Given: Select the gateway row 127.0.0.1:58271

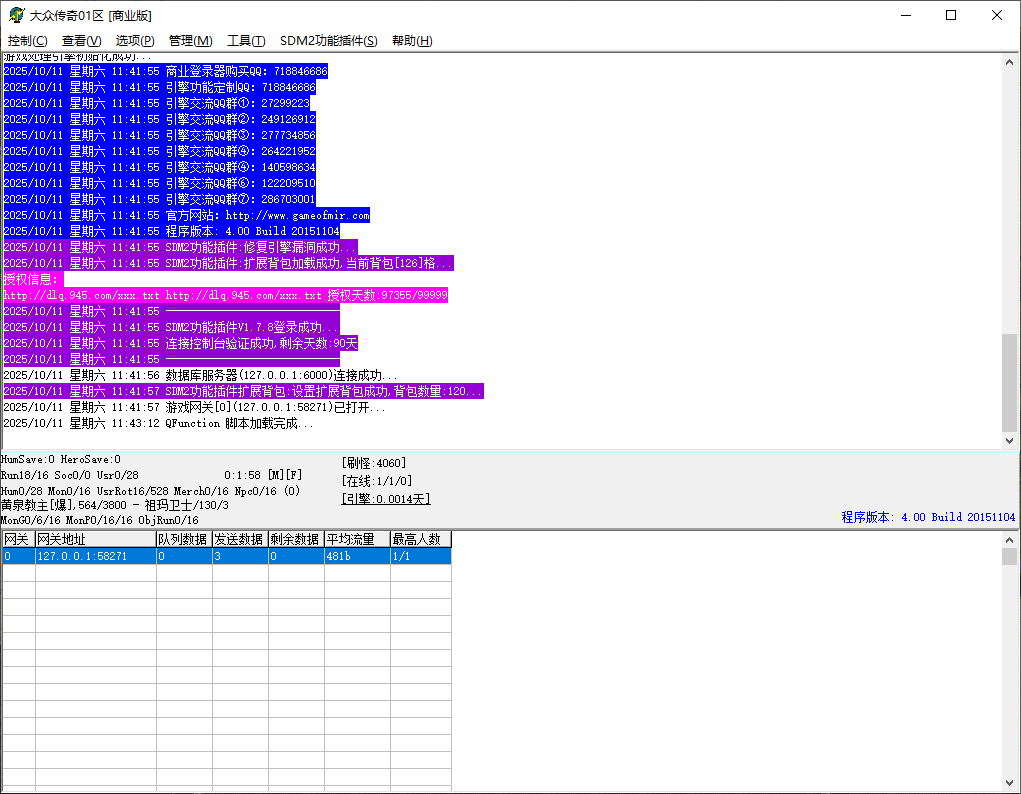Looking at the screenshot, I should pyautogui.click(x=95, y=556).
